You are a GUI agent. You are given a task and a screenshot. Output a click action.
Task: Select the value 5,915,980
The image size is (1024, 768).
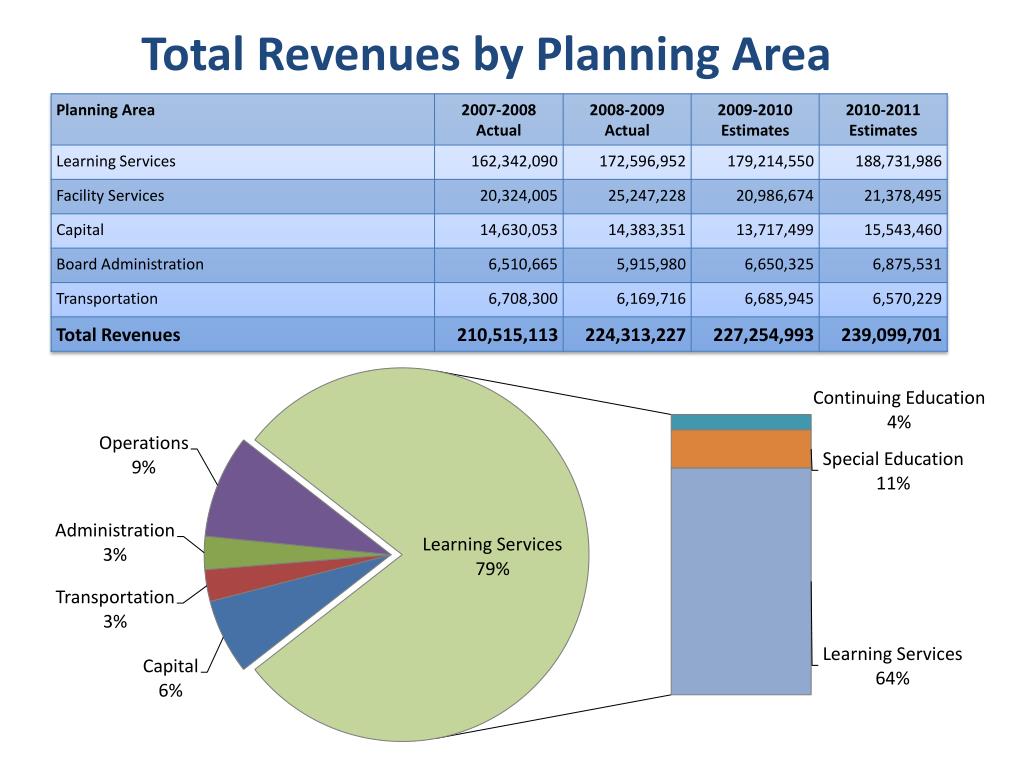(651, 264)
